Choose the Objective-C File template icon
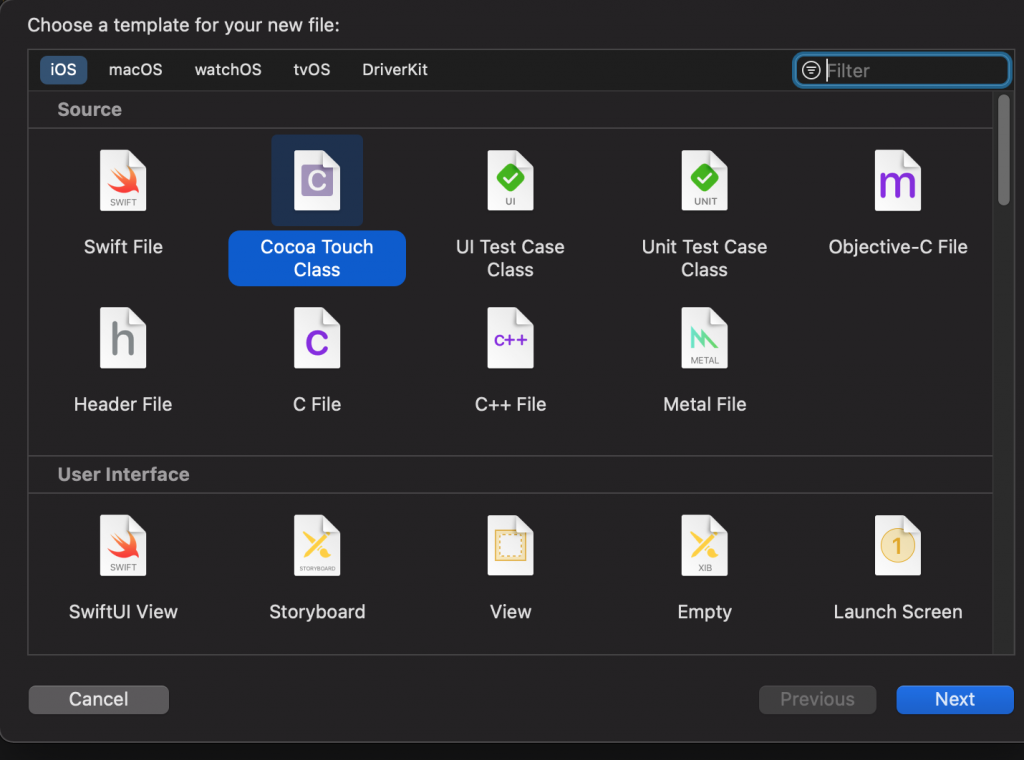The height and width of the screenshot is (760, 1024). [897, 181]
